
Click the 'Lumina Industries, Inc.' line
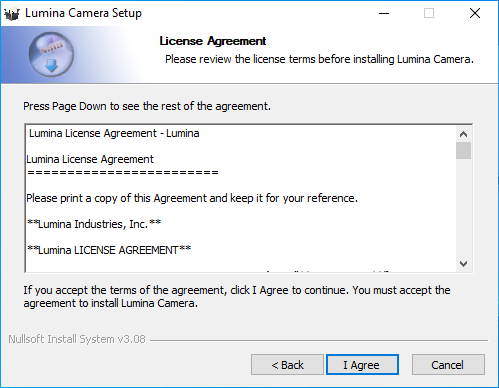(94, 224)
